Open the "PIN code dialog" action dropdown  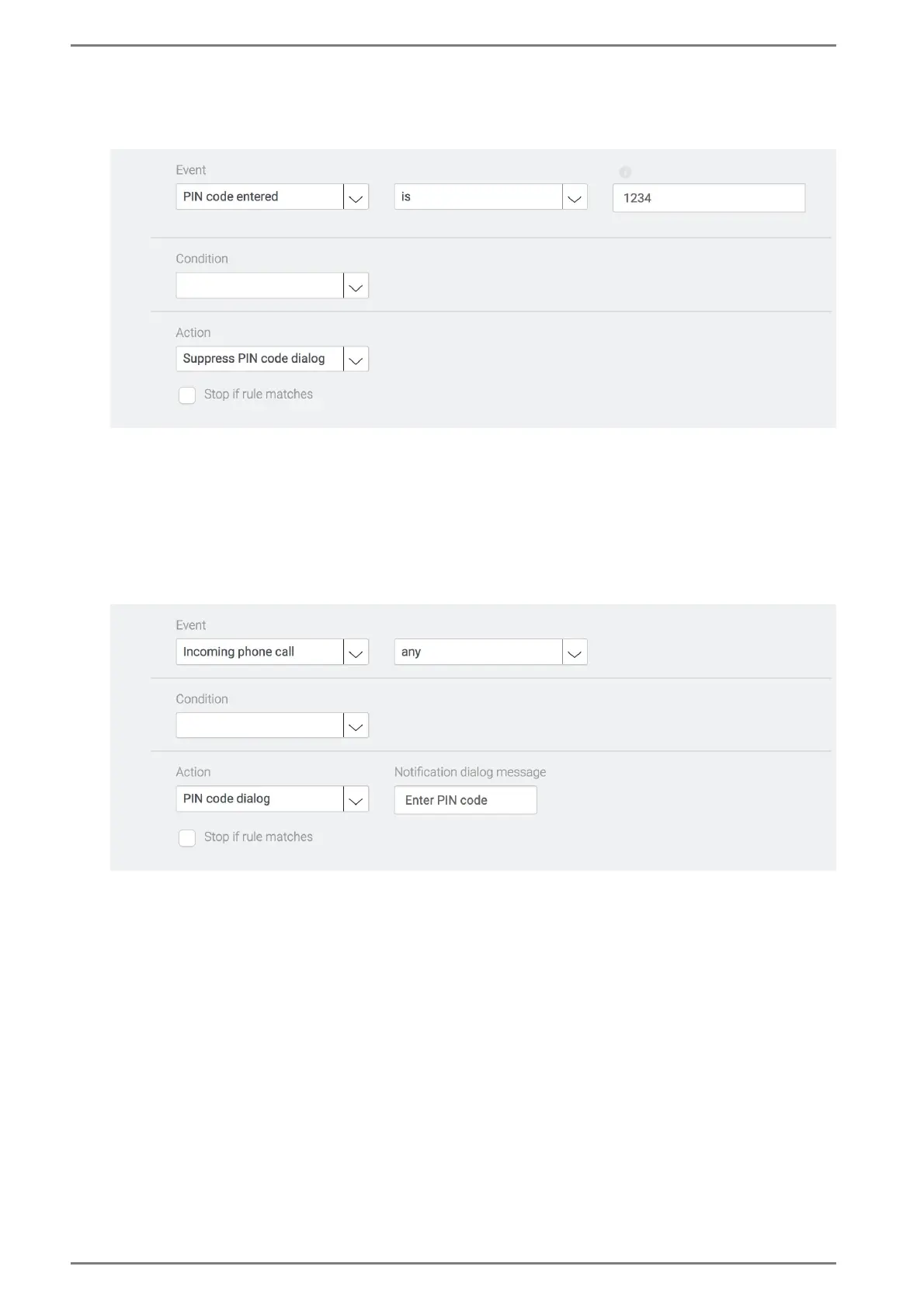click(x=259, y=799)
